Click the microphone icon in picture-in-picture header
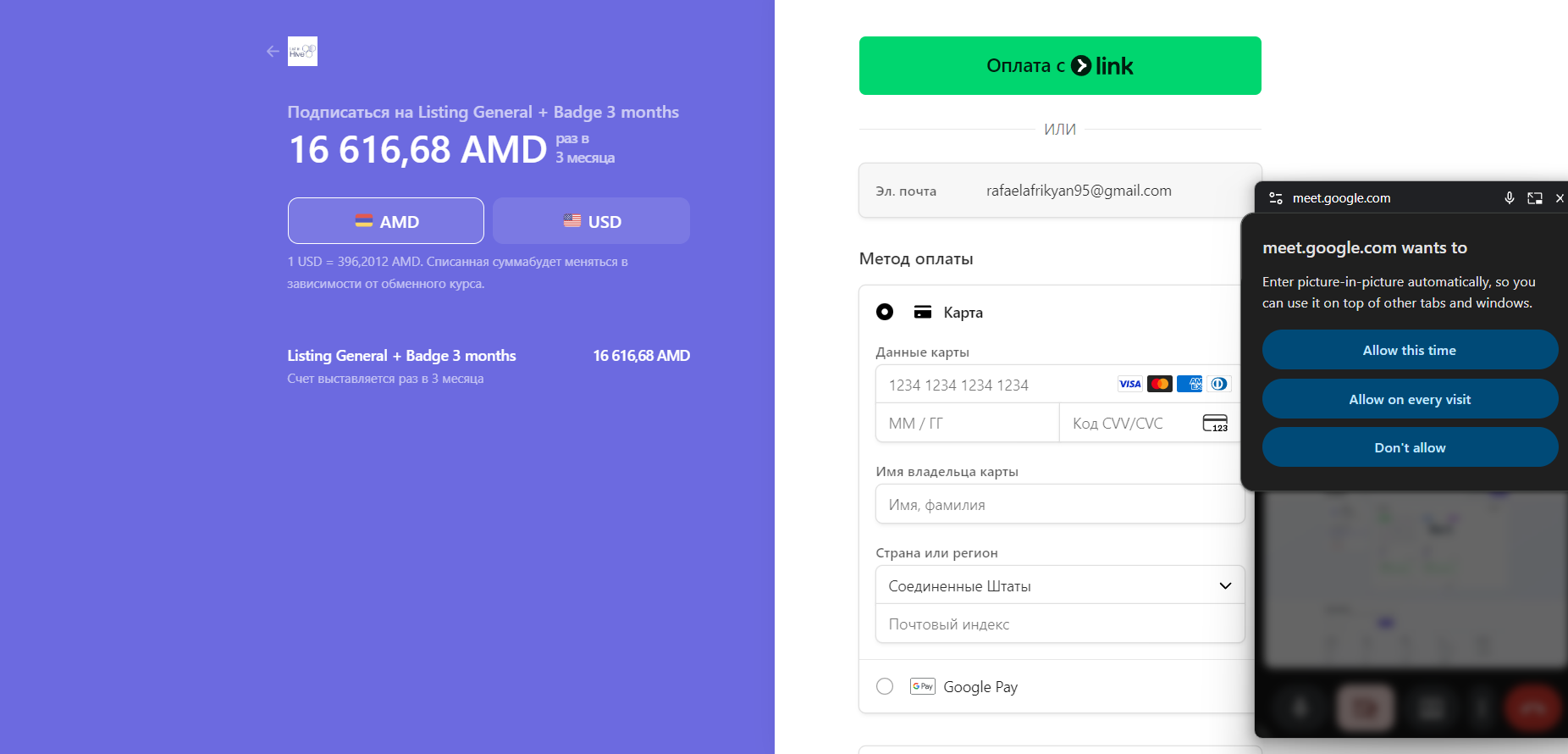The image size is (1568, 754). click(1509, 198)
